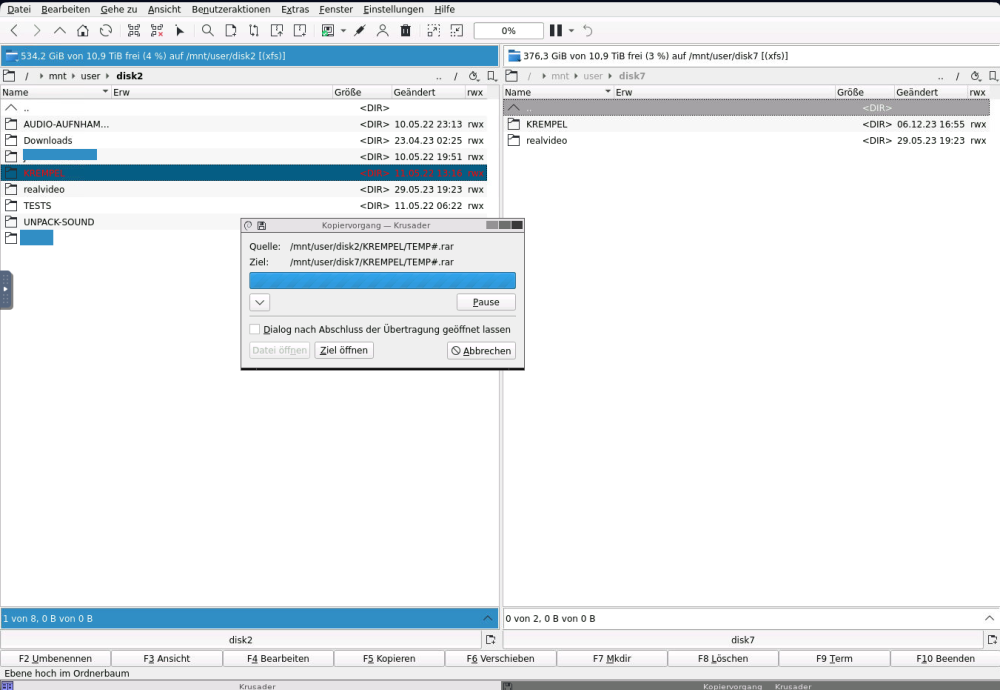The width and height of the screenshot is (1000, 690).
Task: Click the dashed square with outward arrow icon
Action: click(434, 31)
